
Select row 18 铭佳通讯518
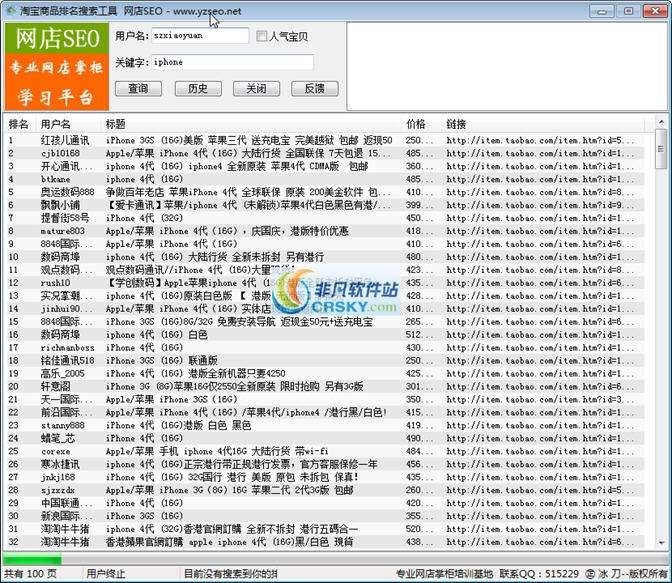(324, 361)
